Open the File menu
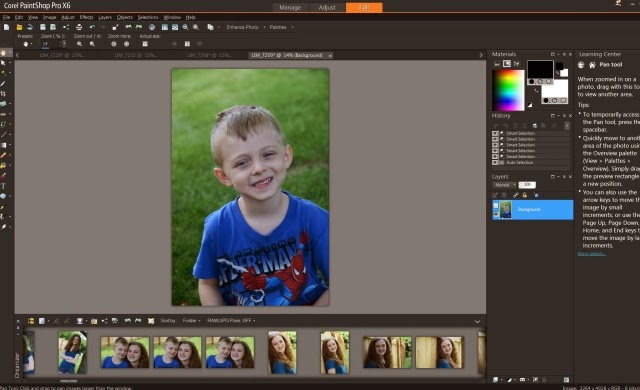The image size is (640, 390). pyautogui.click(x=6, y=17)
